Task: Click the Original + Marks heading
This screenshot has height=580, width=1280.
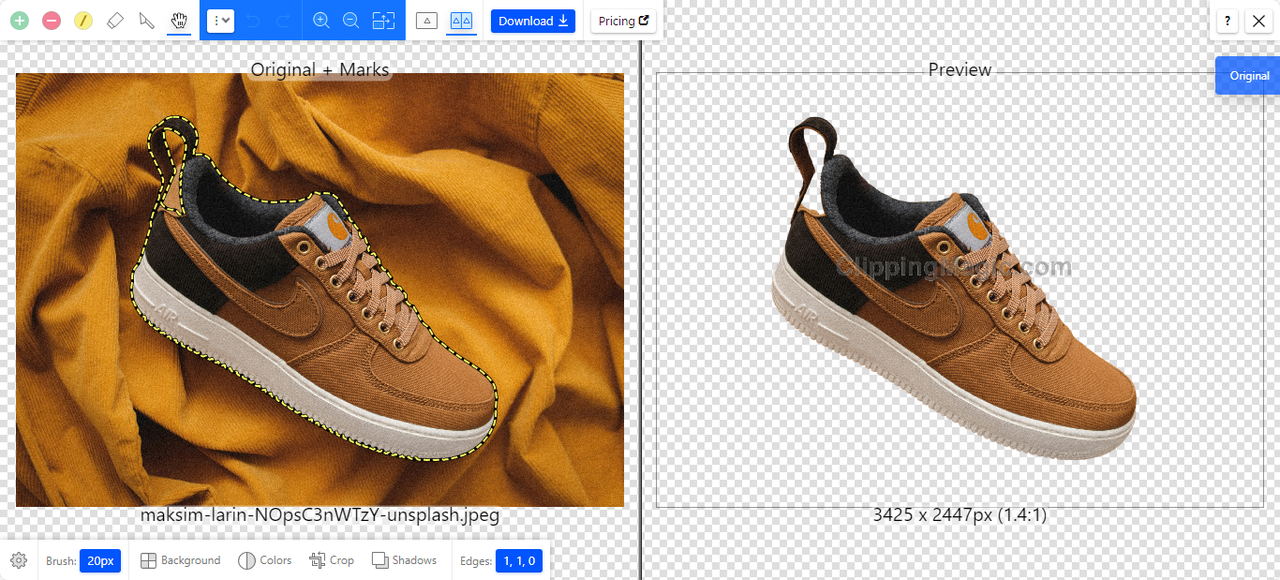Action: click(x=320, y=70)
